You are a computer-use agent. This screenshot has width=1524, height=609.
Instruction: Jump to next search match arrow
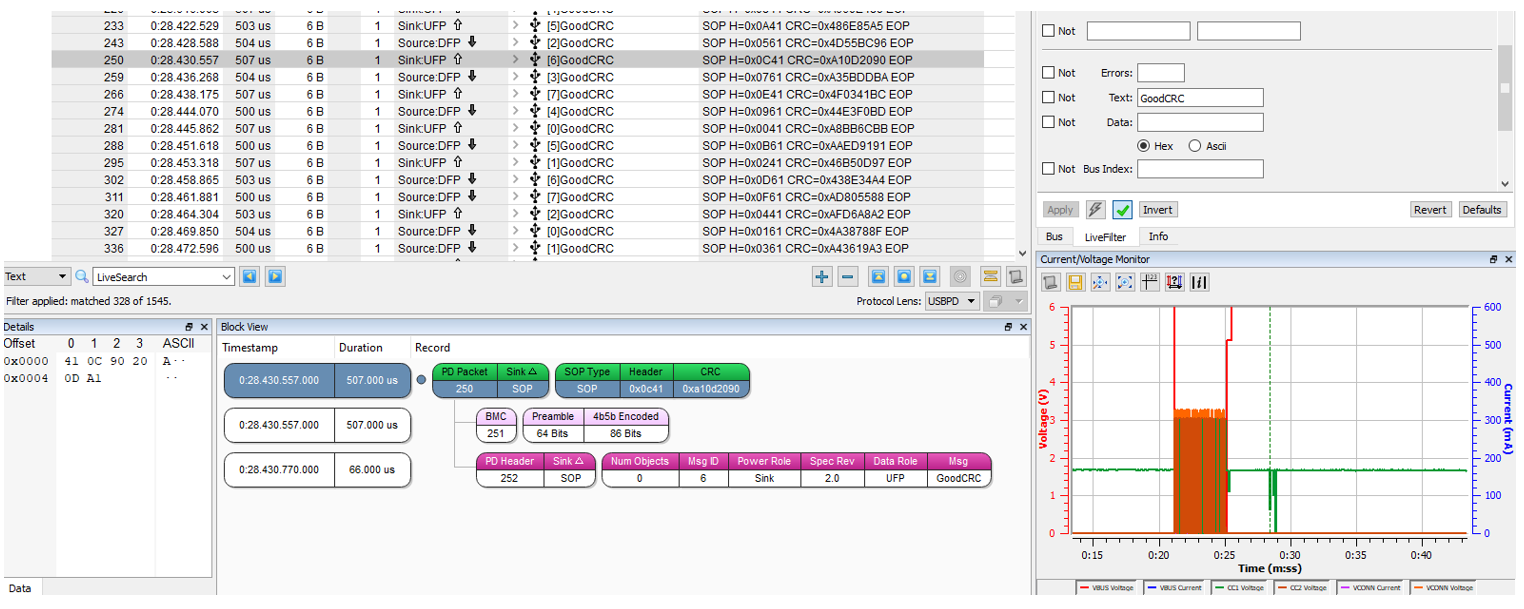[x=275, y=277]
